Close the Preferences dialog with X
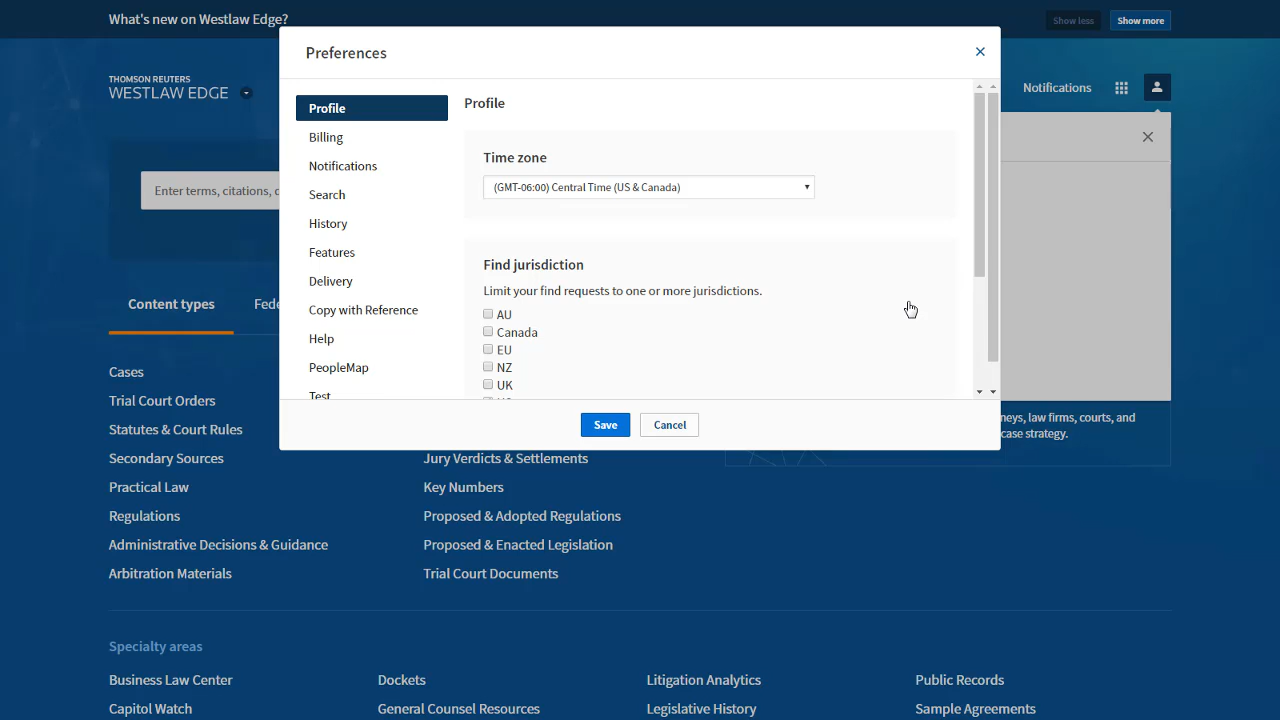 click(980, 52)
